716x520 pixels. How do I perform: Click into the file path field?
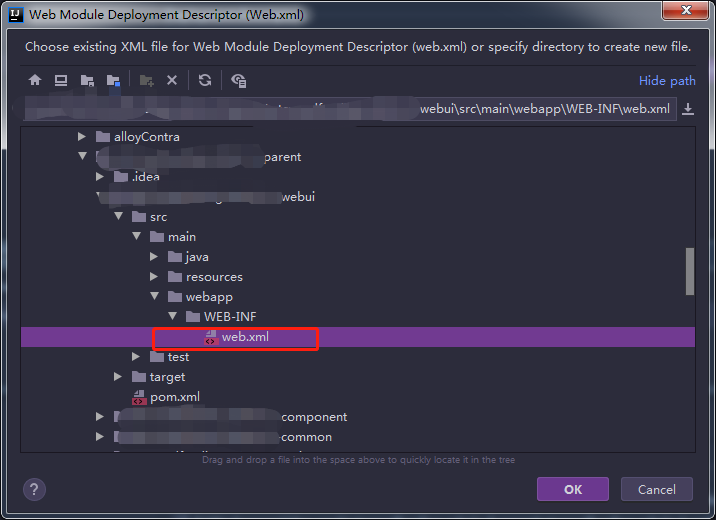[349, 109]
